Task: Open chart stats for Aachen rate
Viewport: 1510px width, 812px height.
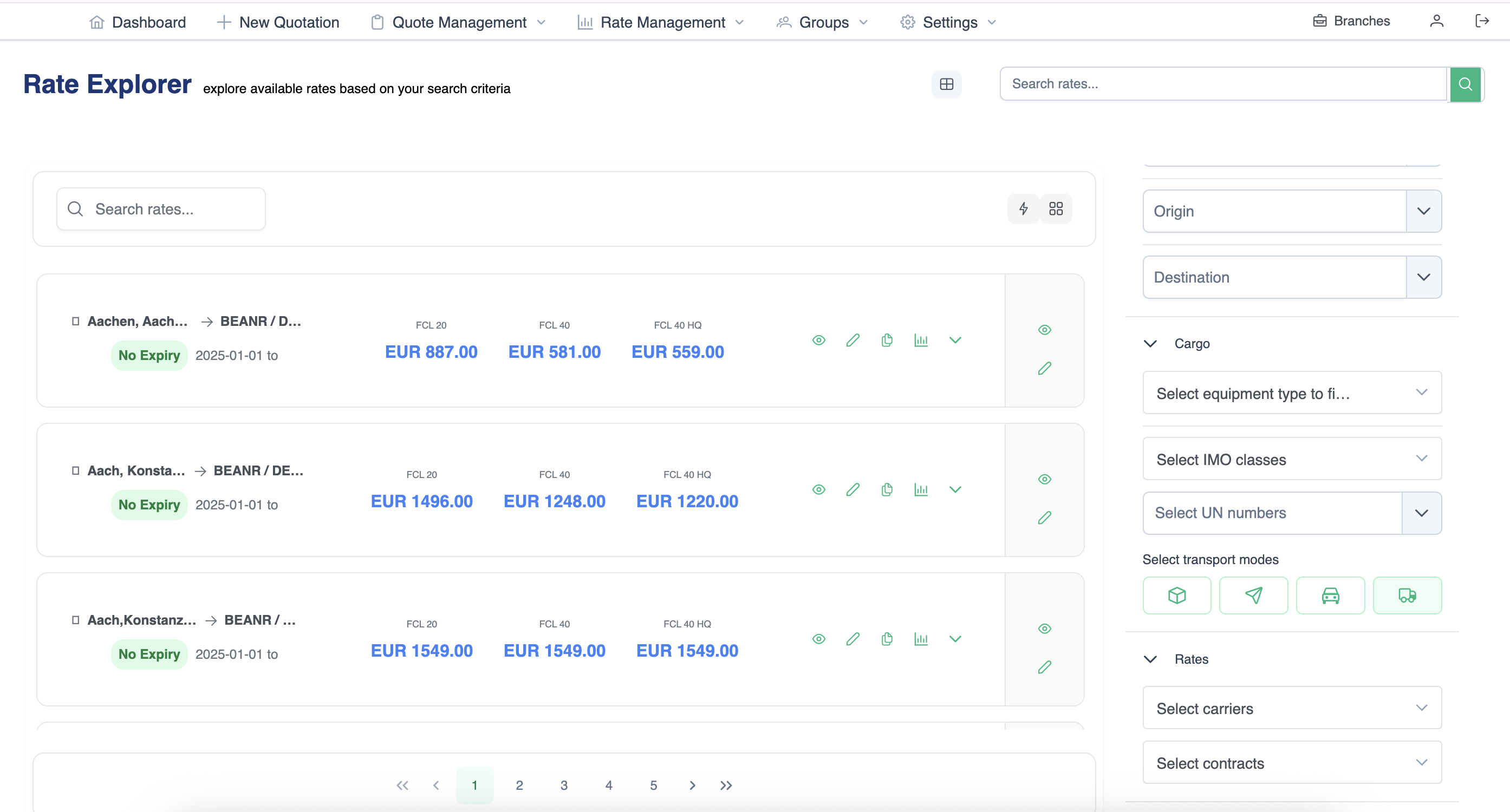Action: (x=921, y=340)
